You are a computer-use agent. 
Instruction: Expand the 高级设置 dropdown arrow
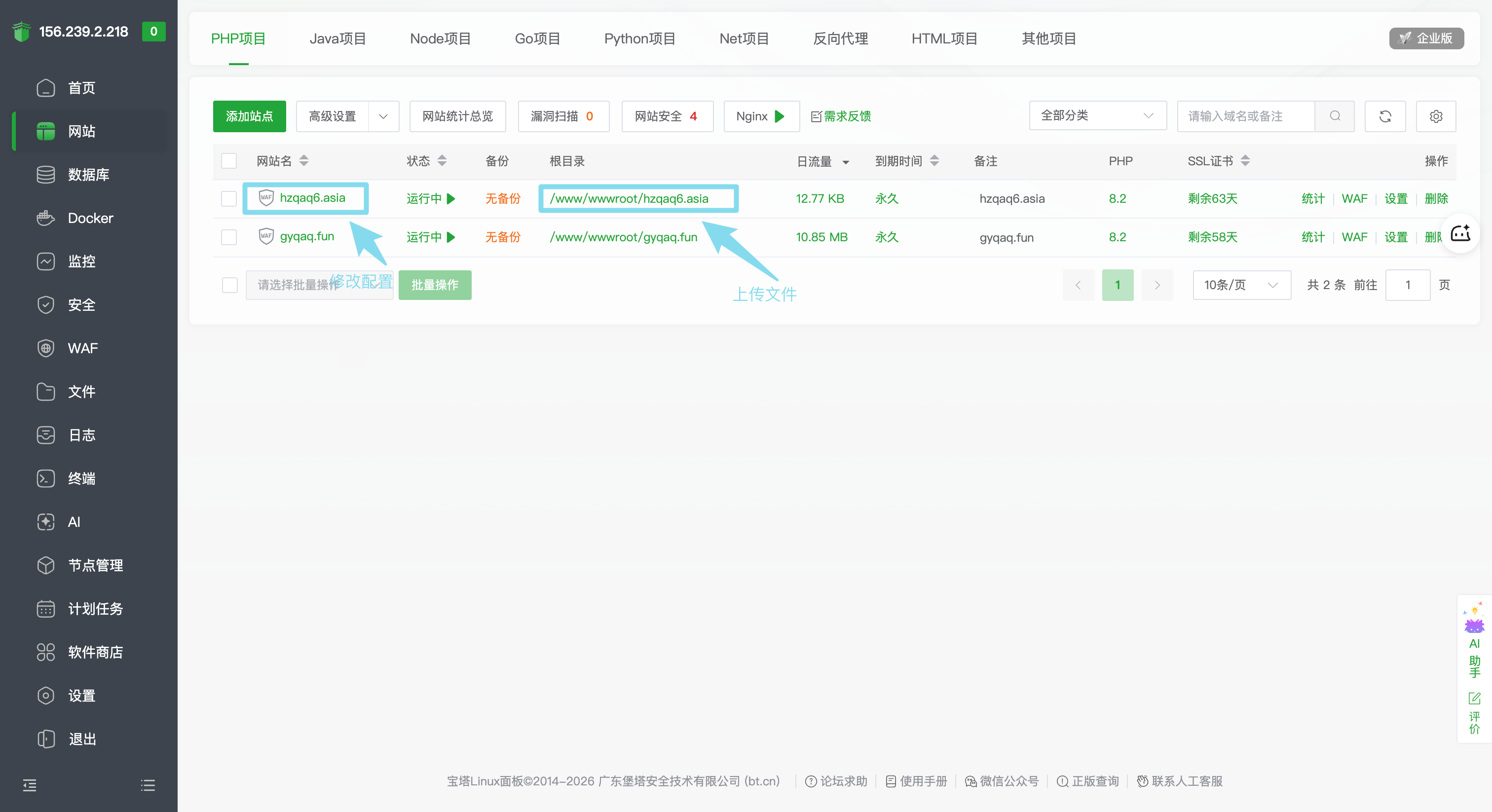[x=383, y=116]
